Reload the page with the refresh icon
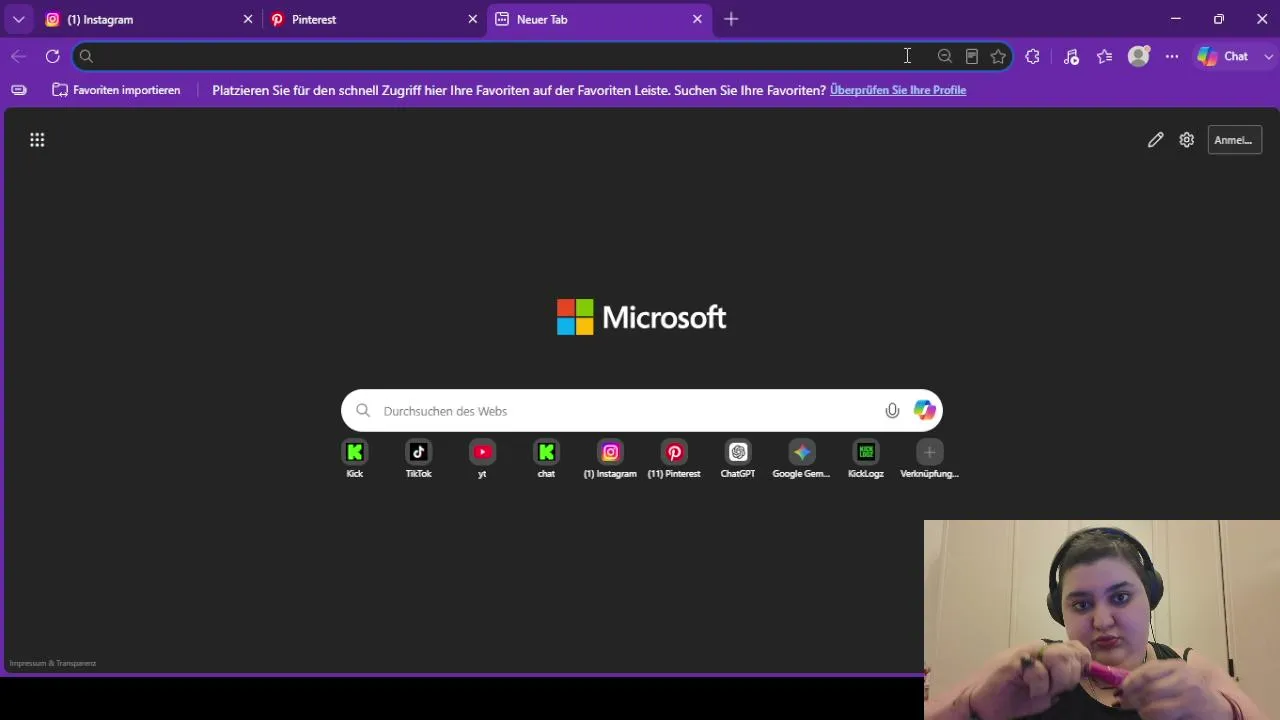Image resolution: width=1280 pixels, height=720 pixels. [53, 57]
